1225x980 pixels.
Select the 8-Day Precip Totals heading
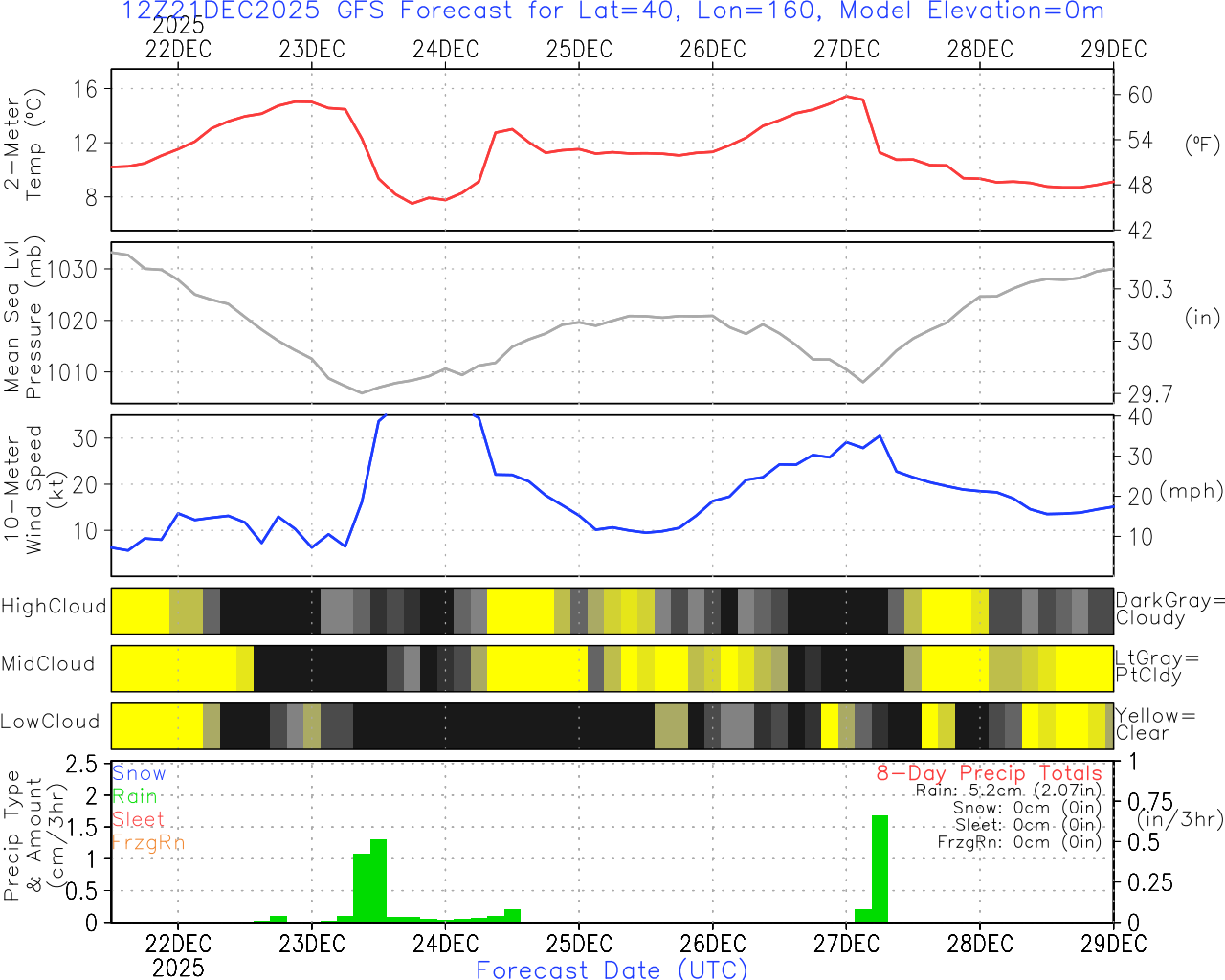pyautogui.click(x=989, y=773)
